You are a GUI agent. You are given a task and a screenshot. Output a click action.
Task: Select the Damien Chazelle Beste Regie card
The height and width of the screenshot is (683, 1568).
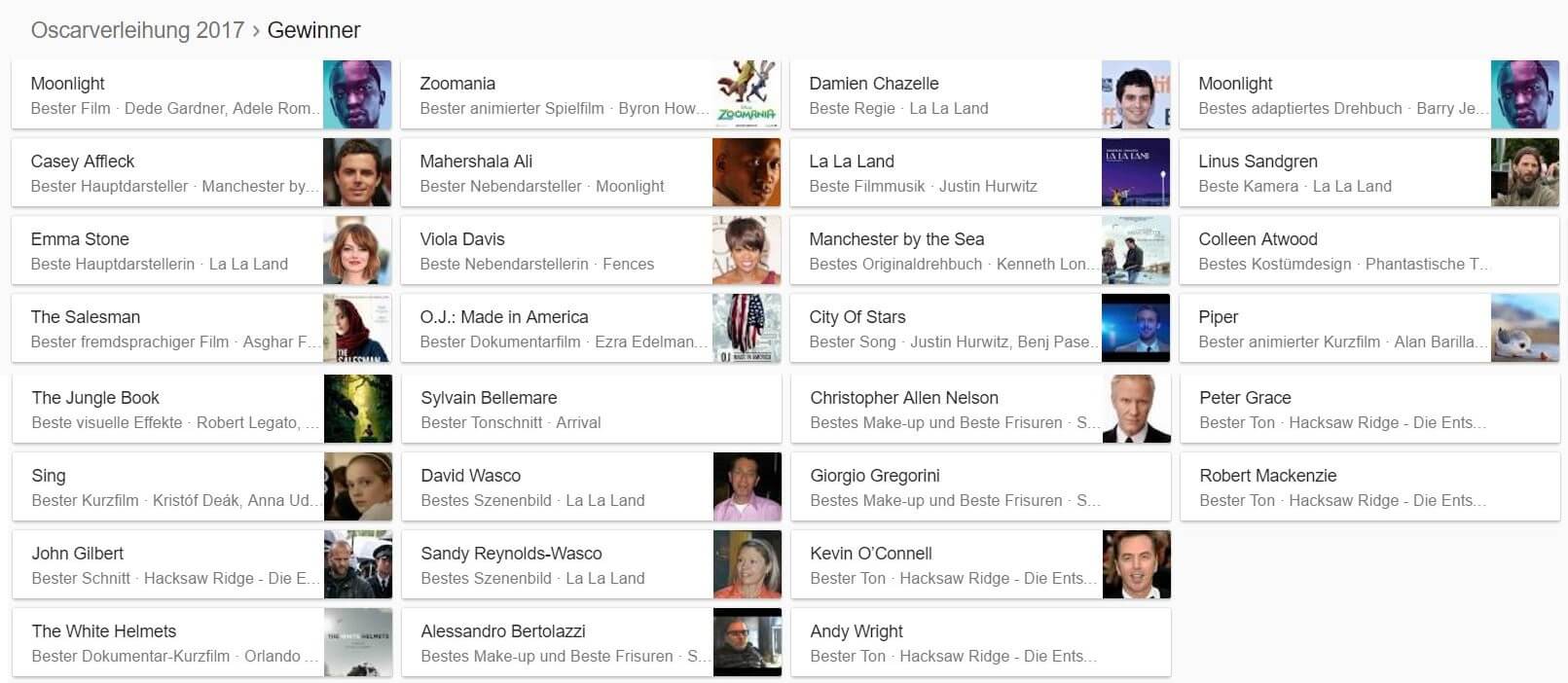pyautogui.click(x=980, y=94)
